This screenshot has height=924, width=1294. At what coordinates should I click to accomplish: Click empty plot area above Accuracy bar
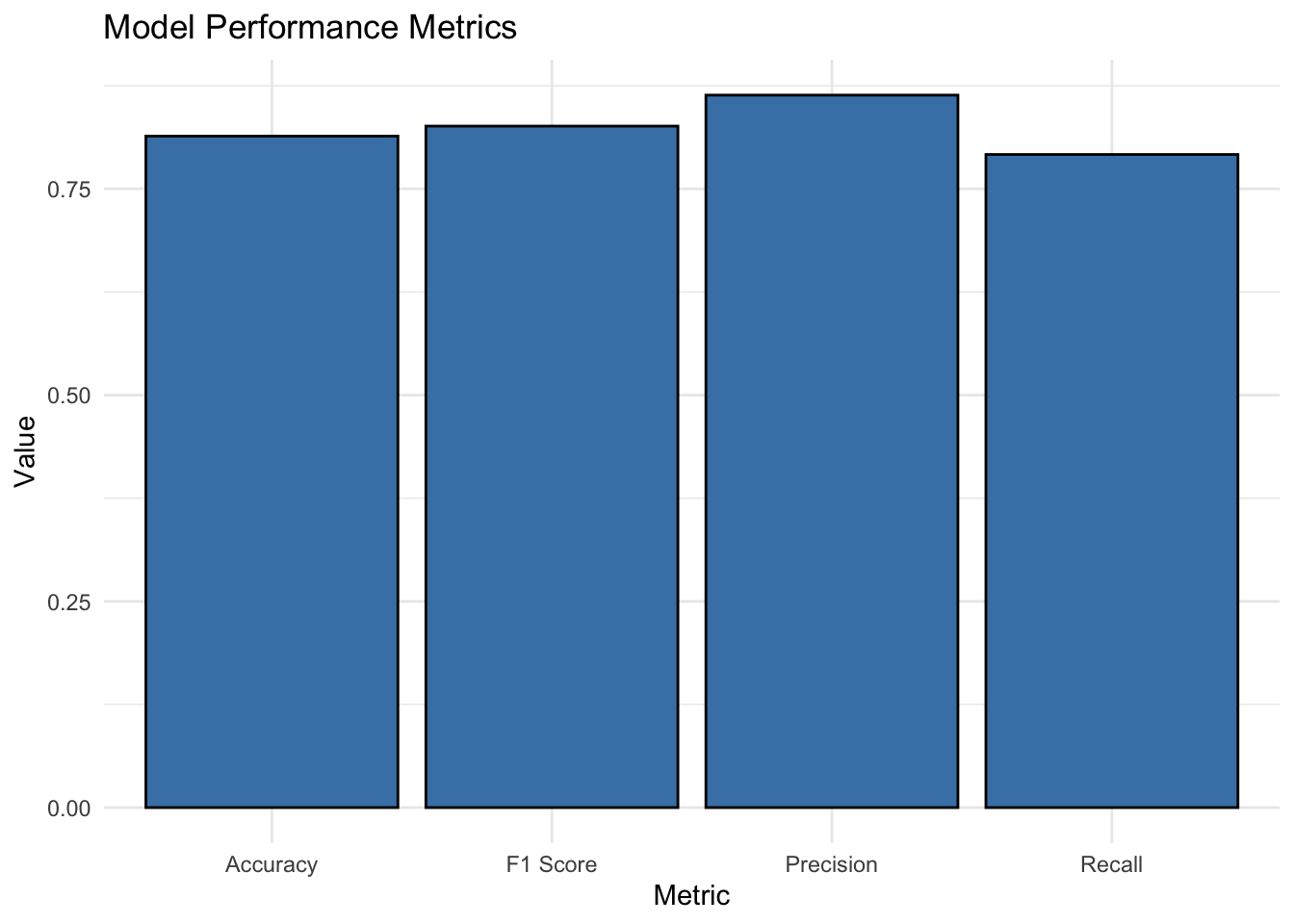tap(272, 96)
